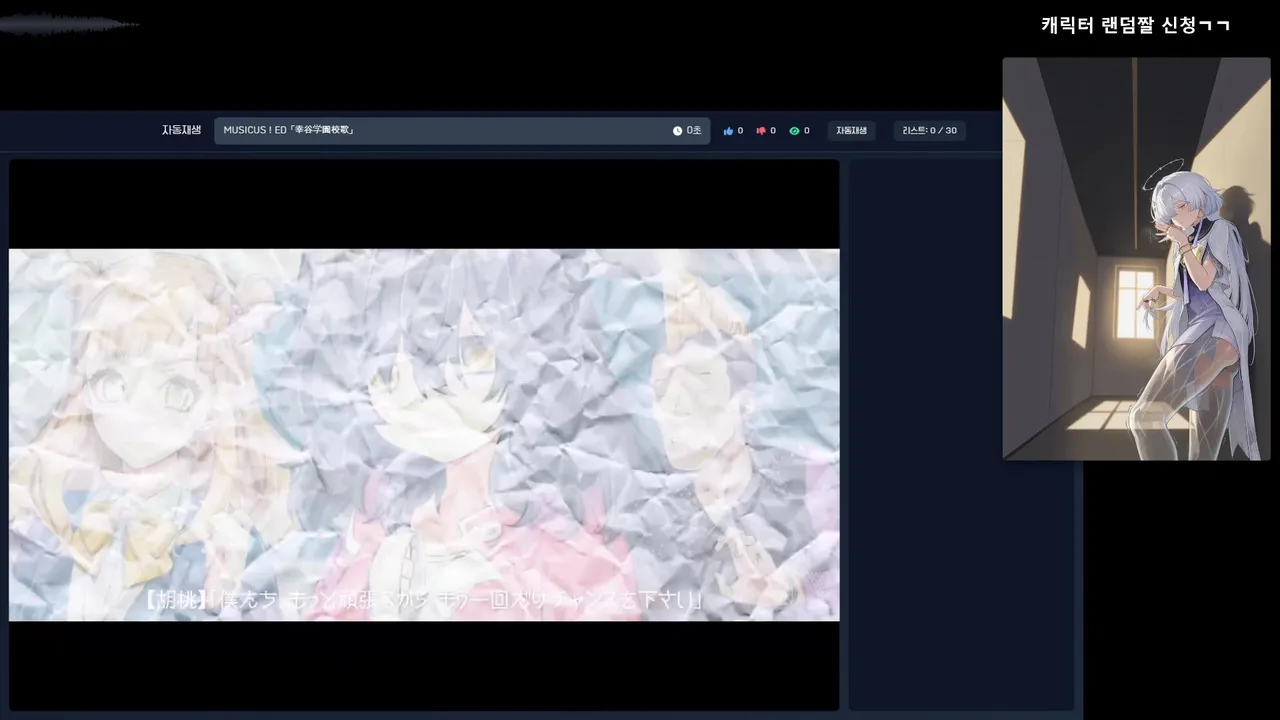Click the green eye views icon

(x=794, y=131)
